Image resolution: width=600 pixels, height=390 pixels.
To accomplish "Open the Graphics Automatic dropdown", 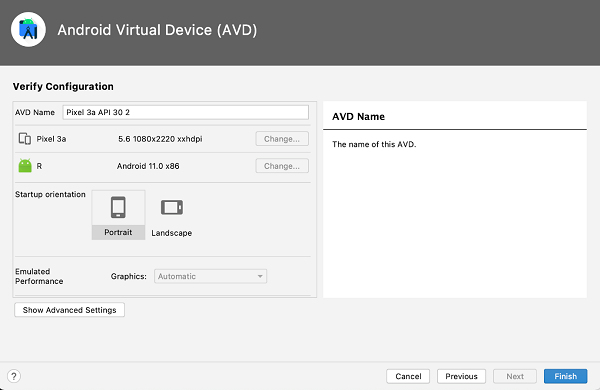I will tap(210, 276).
